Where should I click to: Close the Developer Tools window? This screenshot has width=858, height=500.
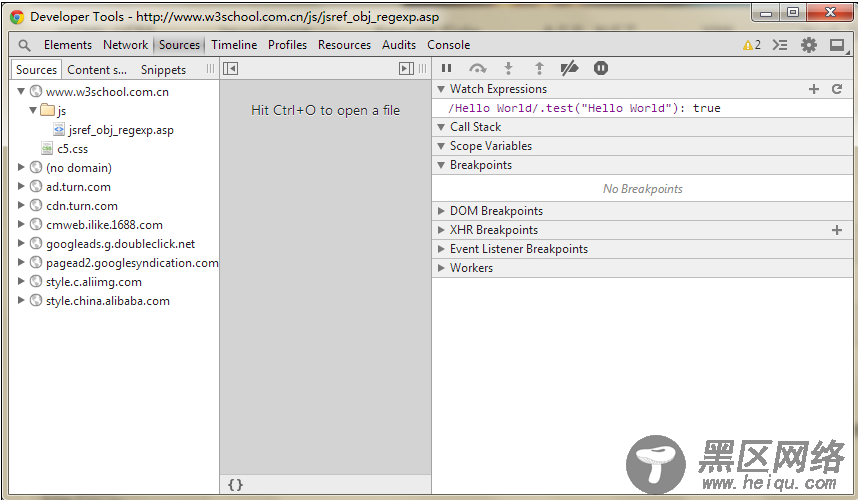coord(830,13)
